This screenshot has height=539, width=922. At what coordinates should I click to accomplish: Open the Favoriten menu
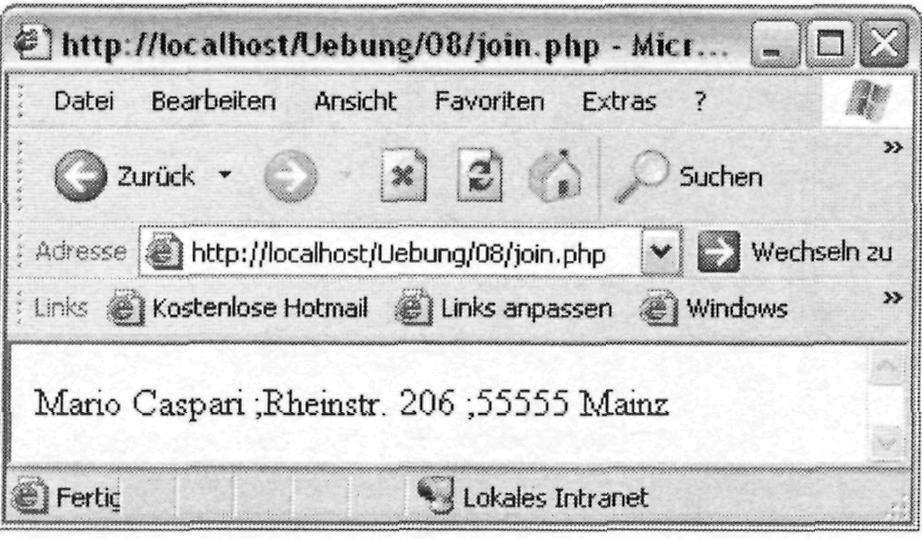489,101
